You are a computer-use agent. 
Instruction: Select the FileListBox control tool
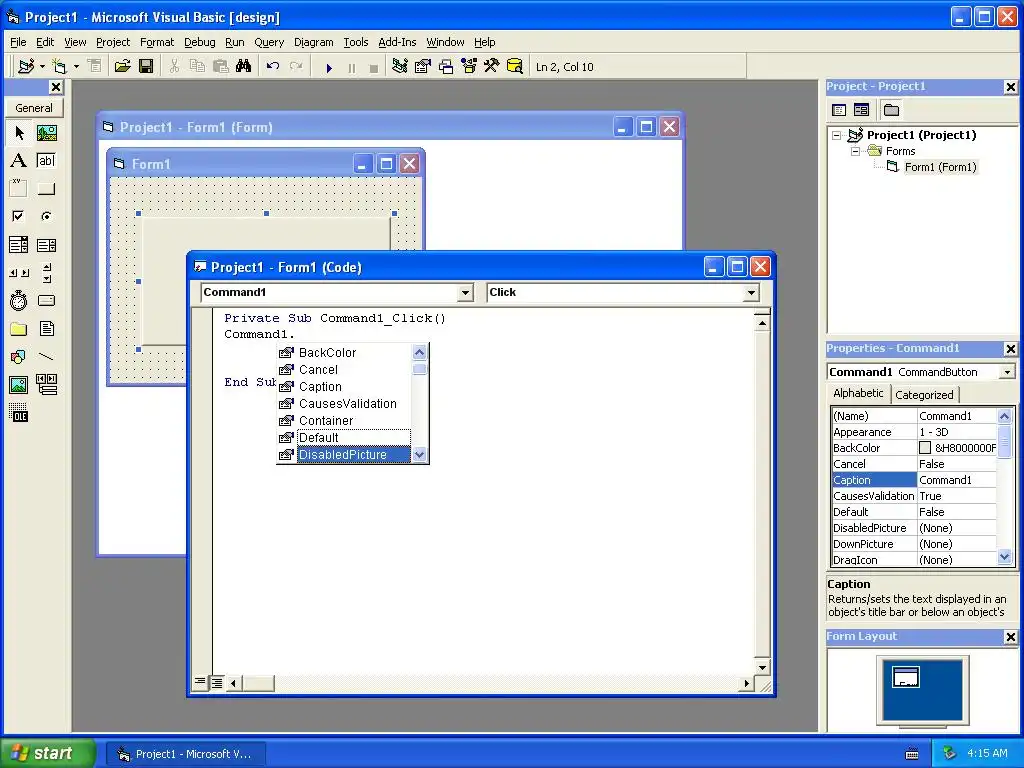point(46,328)
